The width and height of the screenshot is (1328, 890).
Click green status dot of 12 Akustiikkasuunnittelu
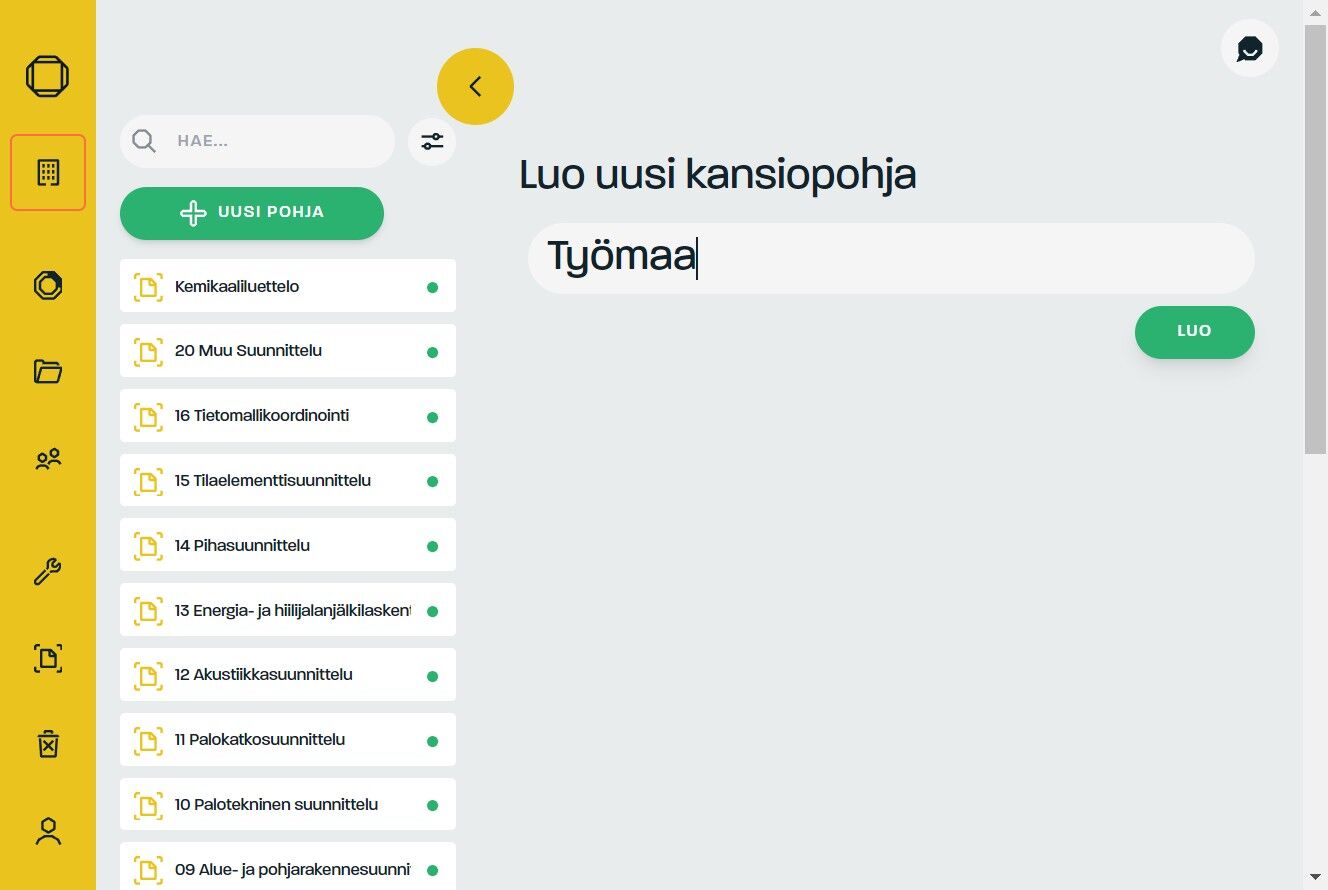coord(432,676)
